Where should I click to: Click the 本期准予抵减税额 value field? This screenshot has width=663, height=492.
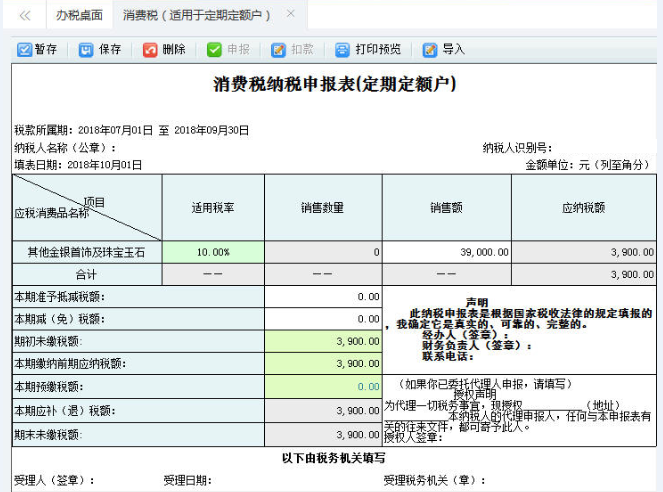pyautogui.click(x=322, y=297)
